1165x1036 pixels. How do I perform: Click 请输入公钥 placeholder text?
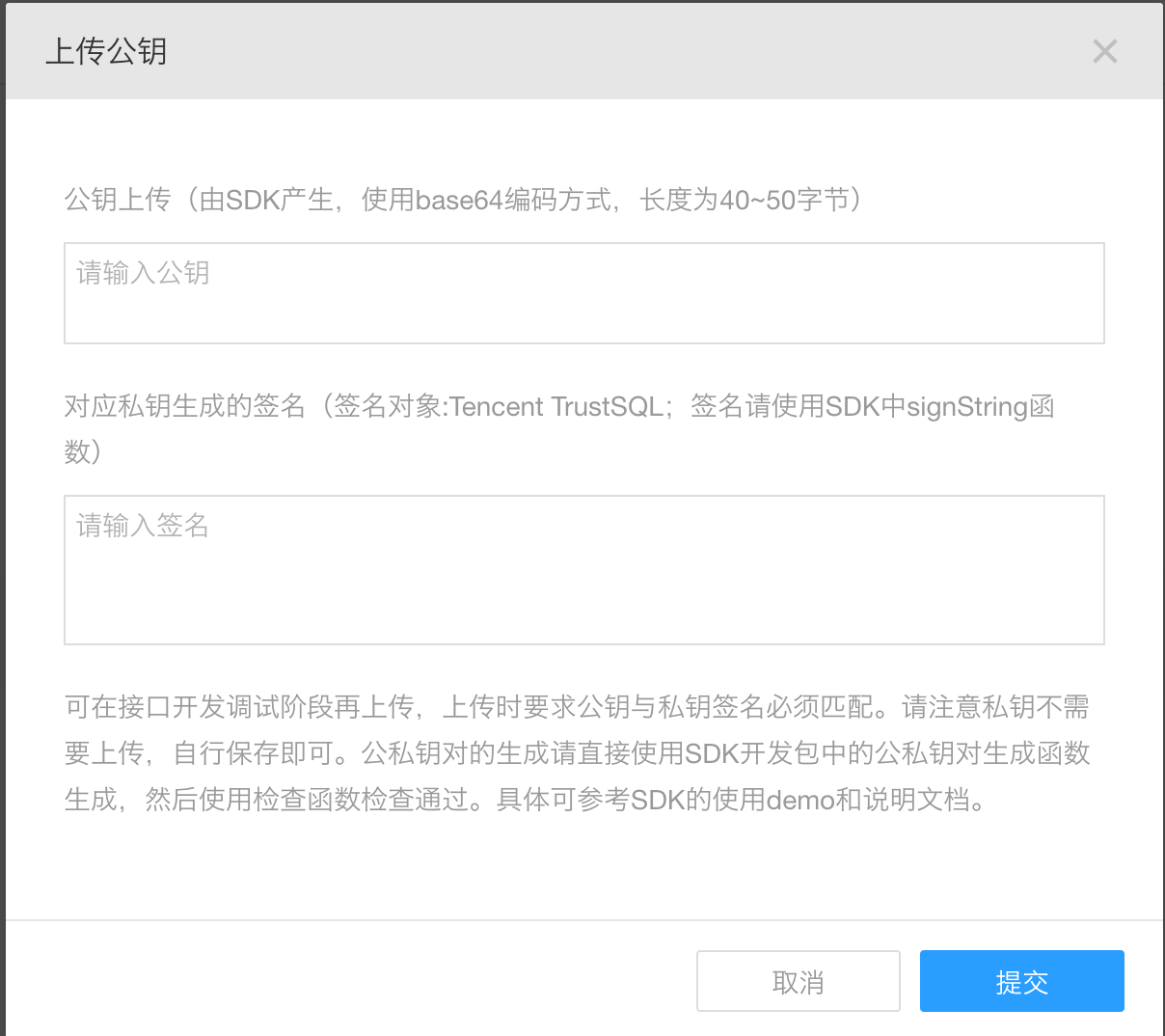(143, 273)
